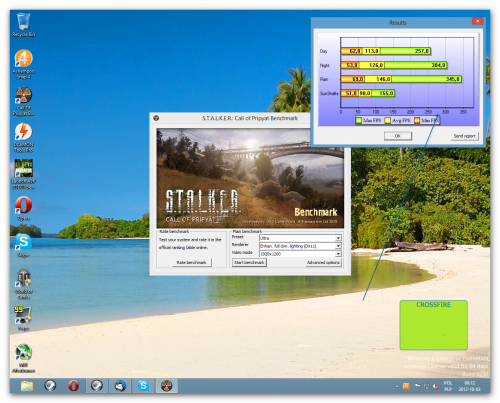The image size is (500, 403).
Task: Launch the DAEMON Tools Pro desktop shortcut
Action: [23, 138]
